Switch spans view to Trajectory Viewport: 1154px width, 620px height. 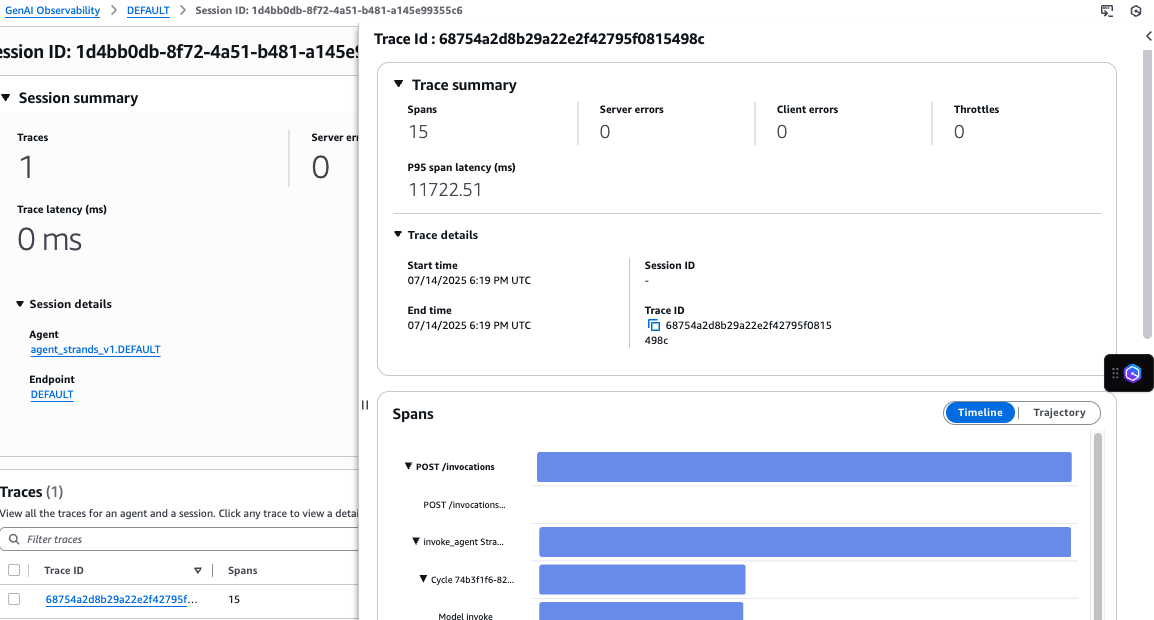(x=1059, y=413)
